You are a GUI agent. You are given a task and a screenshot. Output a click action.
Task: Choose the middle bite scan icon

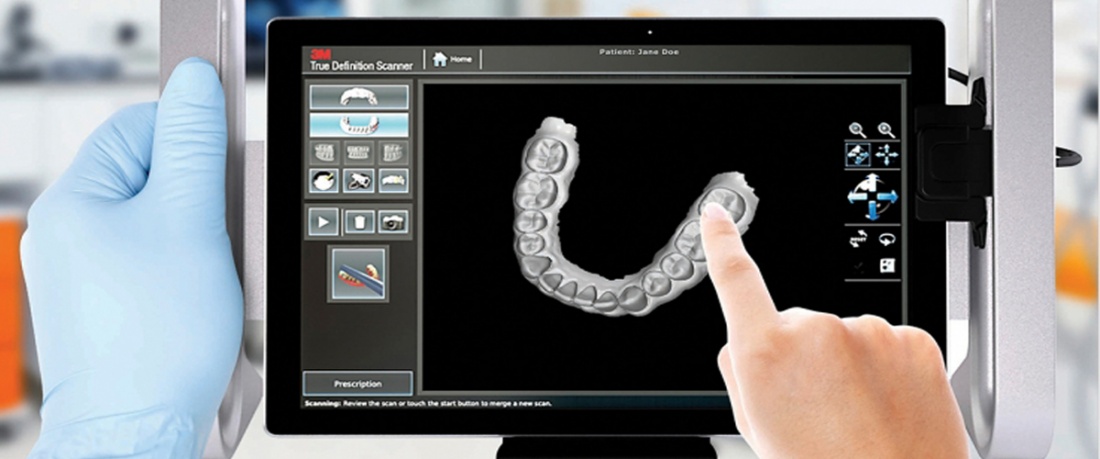click(x=358, y=152)
